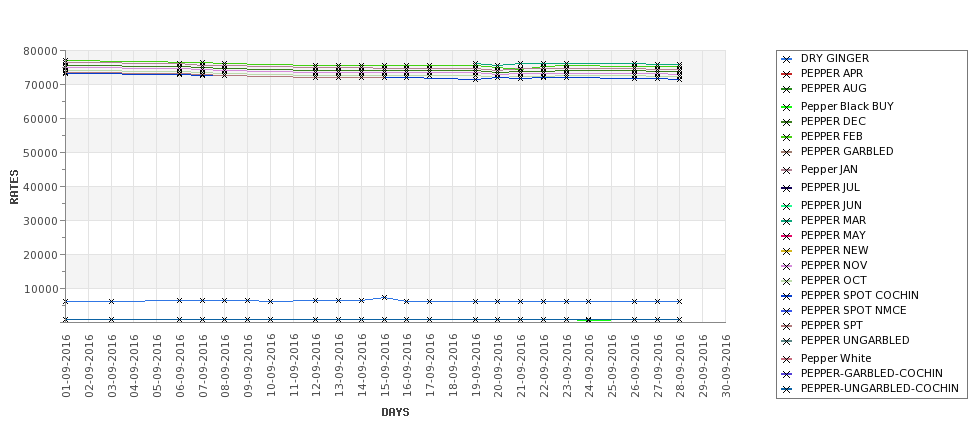This screenshot has height=429, width=975.
Task: Click the peak data marker near 7000 on 15-09-2016
Action: (x=384, y=298)
